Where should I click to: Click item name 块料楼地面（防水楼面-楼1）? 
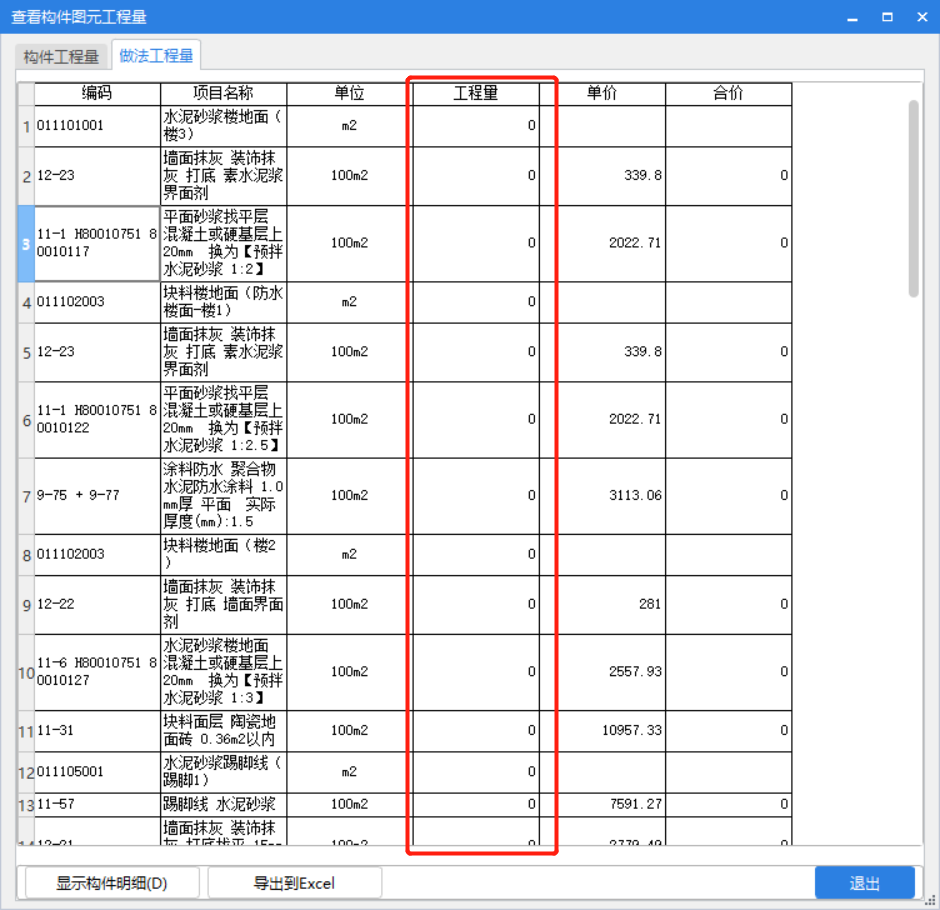[224, 302]
